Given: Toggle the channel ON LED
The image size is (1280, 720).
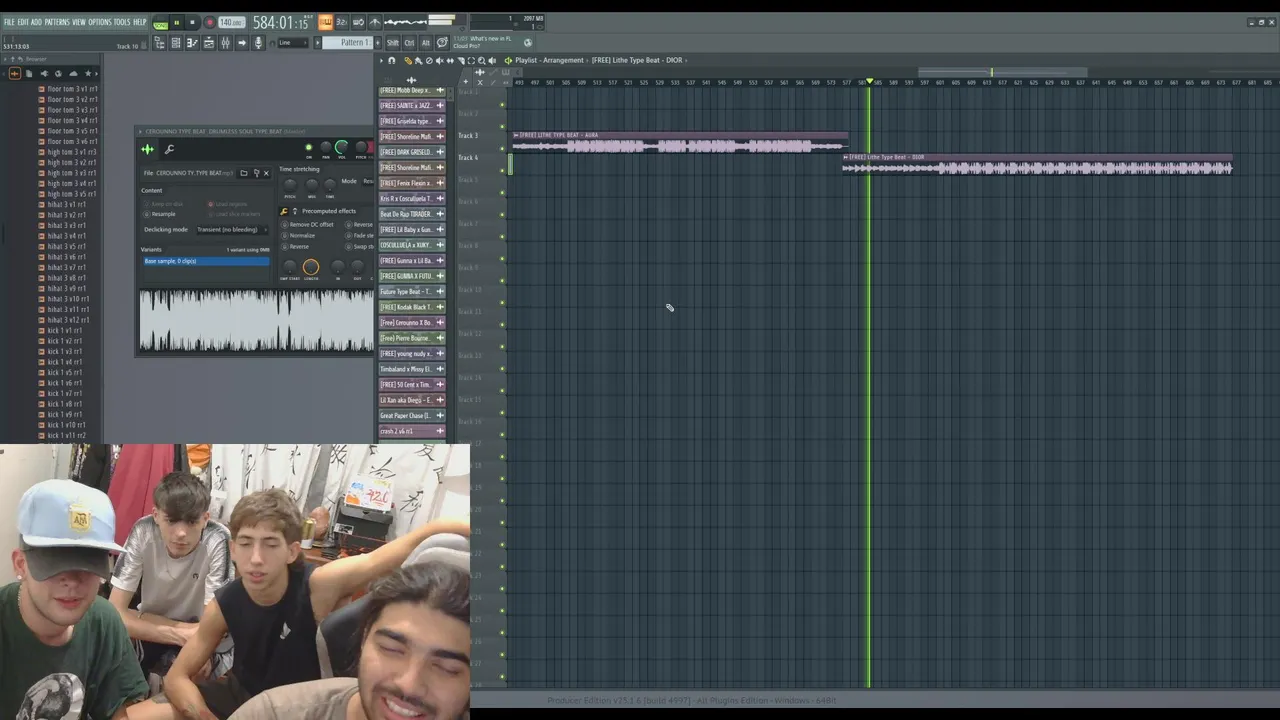Looking at the screenshot, I should 309,147.
